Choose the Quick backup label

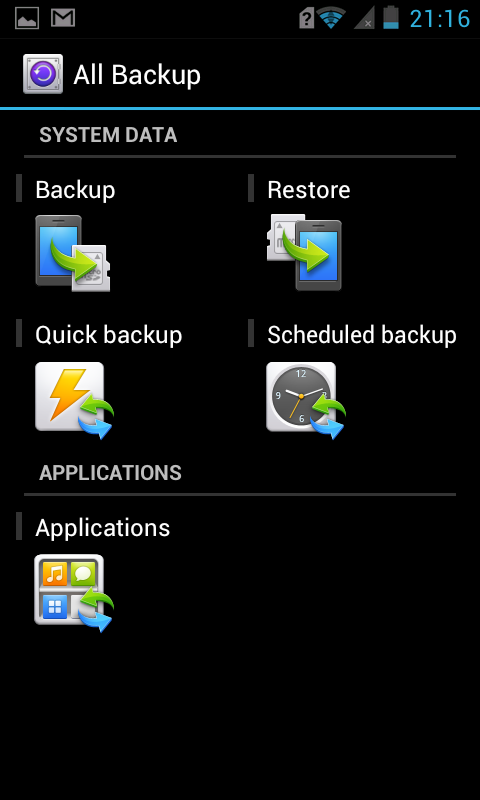coord(109,335)
